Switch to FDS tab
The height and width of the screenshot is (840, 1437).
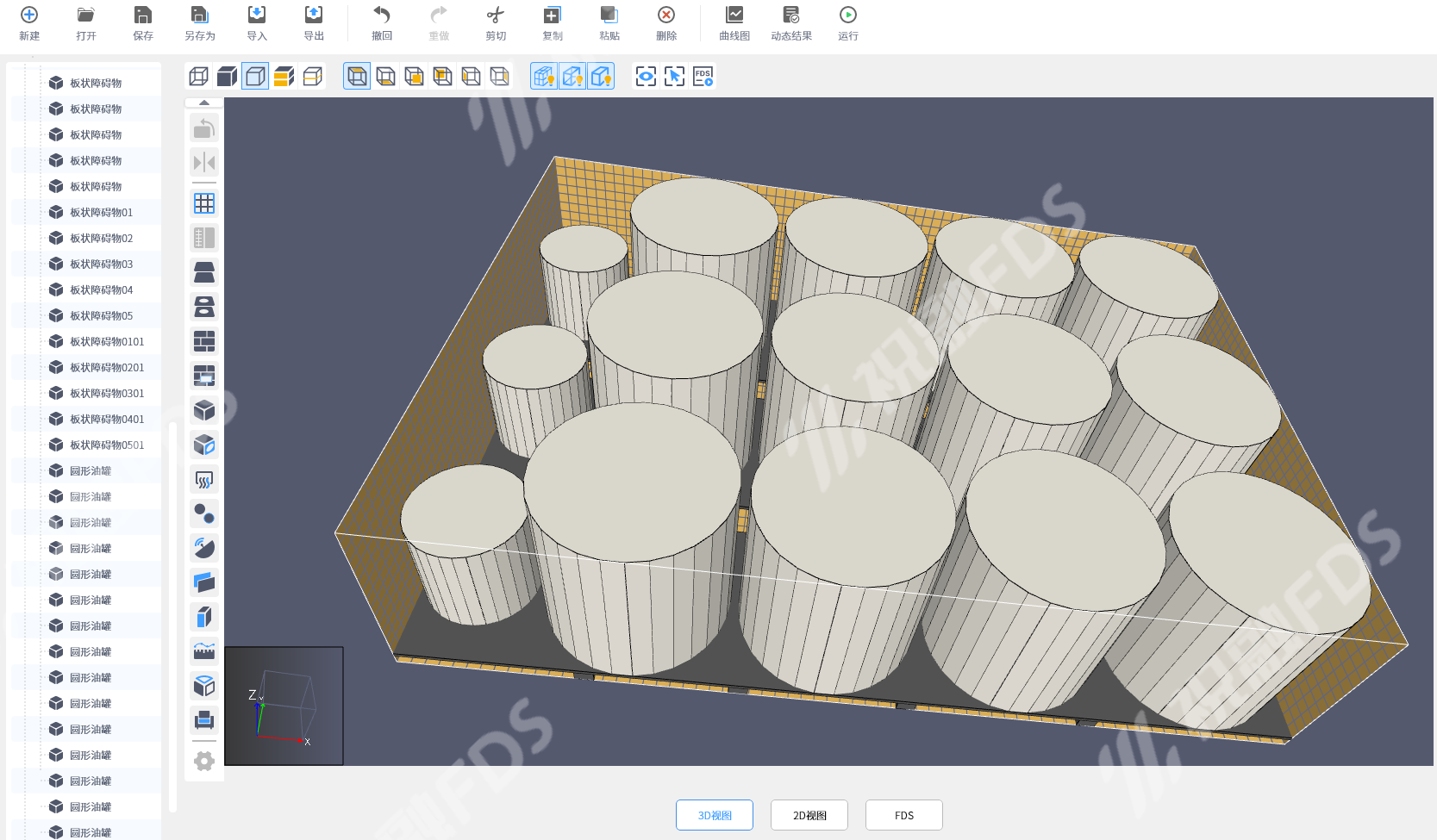click(903, 815)
